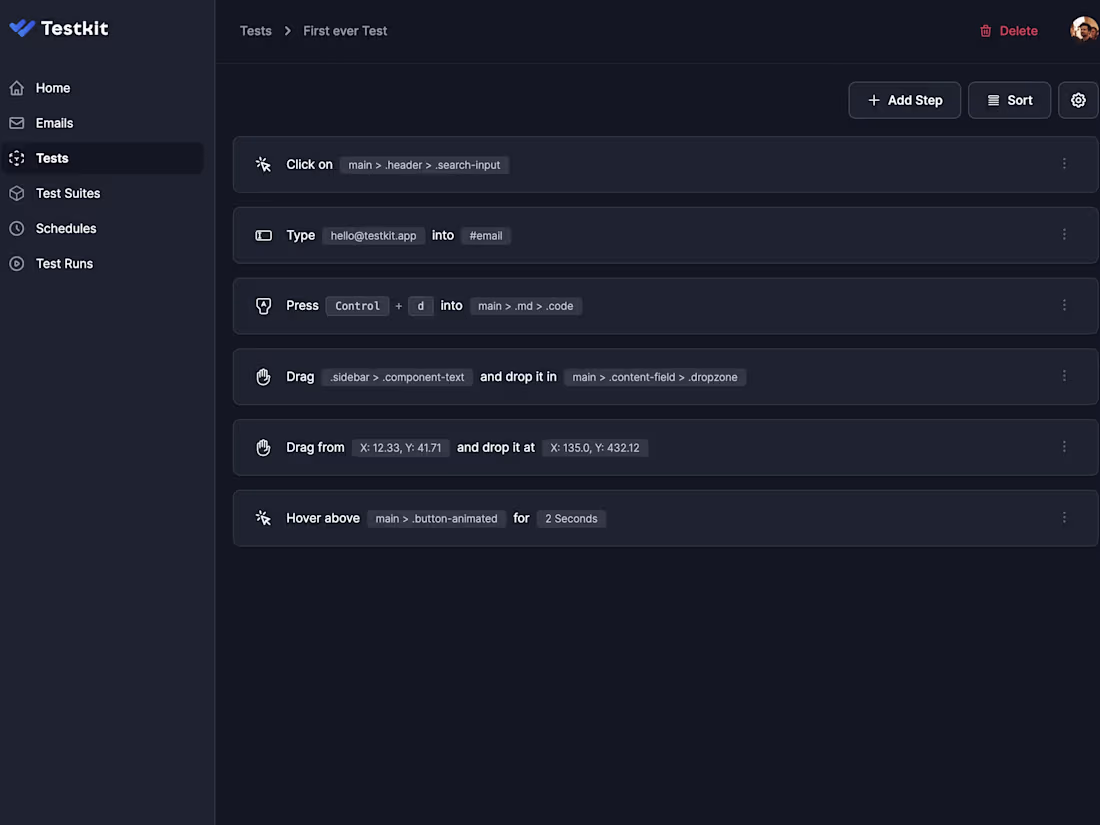Select the hello@testkit.app value chip

tap(373, 235)
